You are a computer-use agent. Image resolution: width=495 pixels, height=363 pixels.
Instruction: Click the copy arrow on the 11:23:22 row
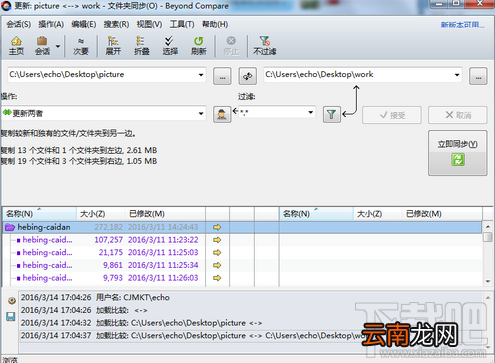coord(217,240)
